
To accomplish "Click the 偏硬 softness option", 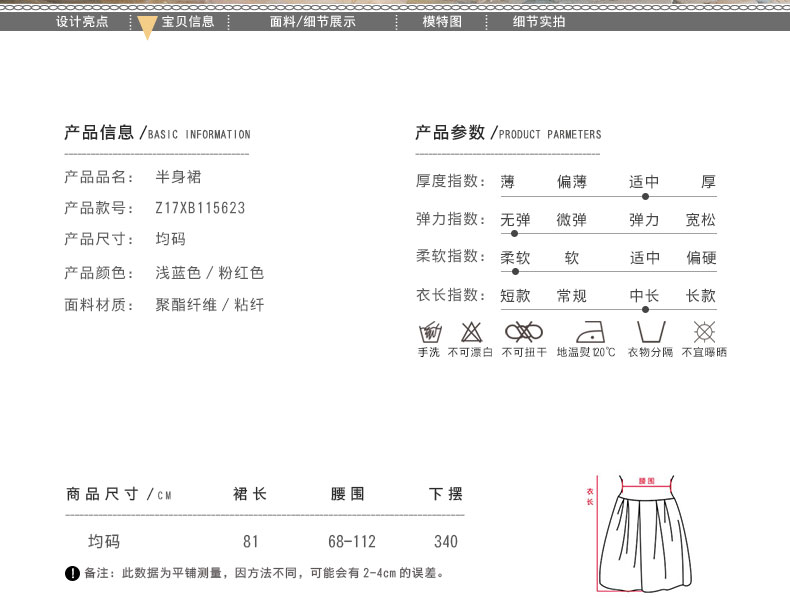I will (701, 257).
